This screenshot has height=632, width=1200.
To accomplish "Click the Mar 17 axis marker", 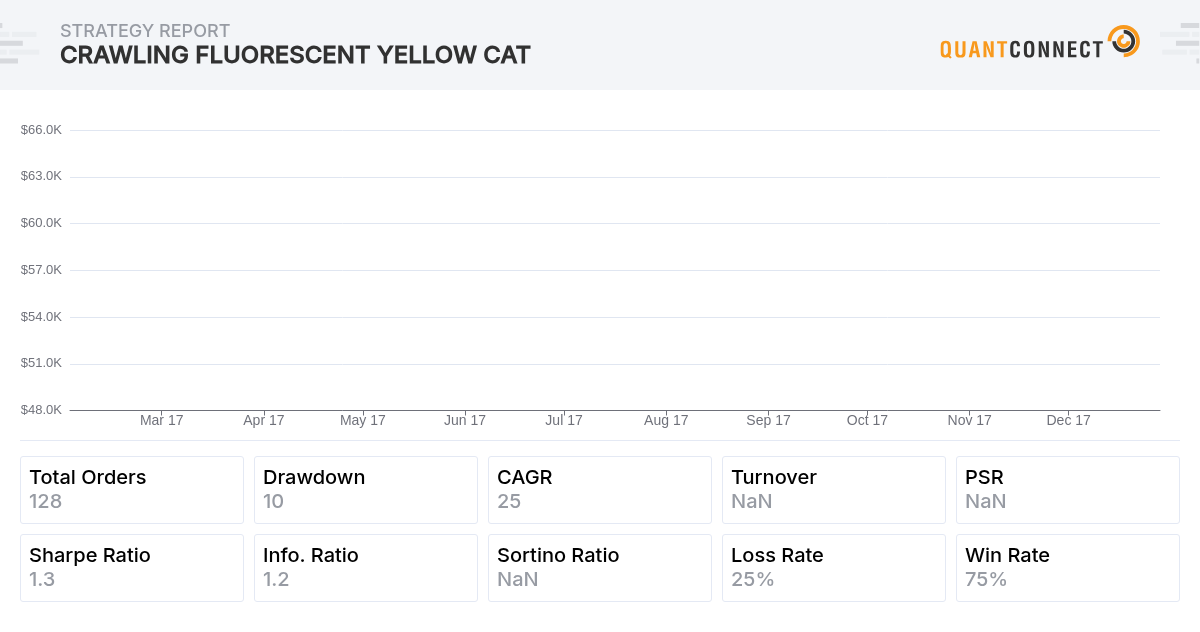I will click(x=162, y=420).
